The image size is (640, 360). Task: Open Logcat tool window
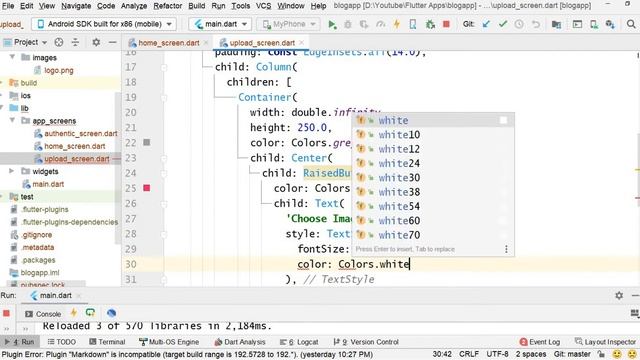[x=299, y=342]
